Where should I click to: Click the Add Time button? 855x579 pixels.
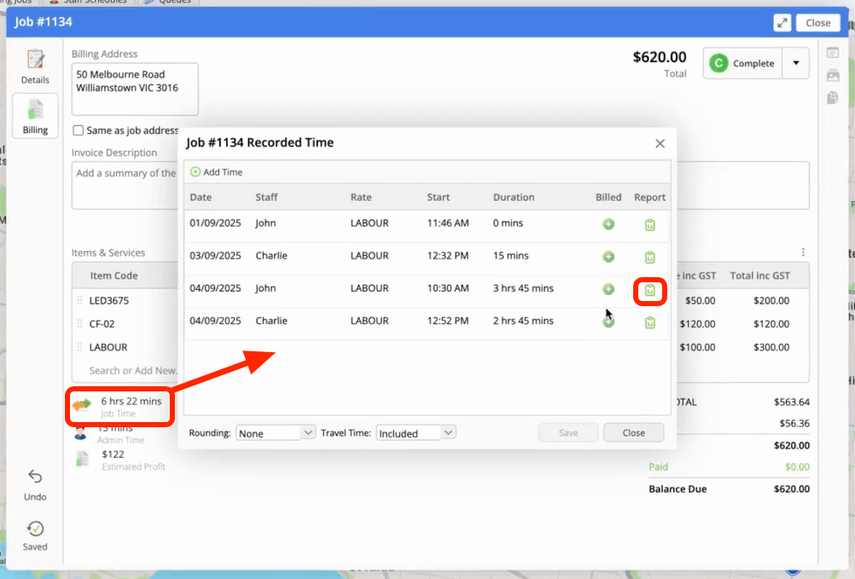[217, 172]
